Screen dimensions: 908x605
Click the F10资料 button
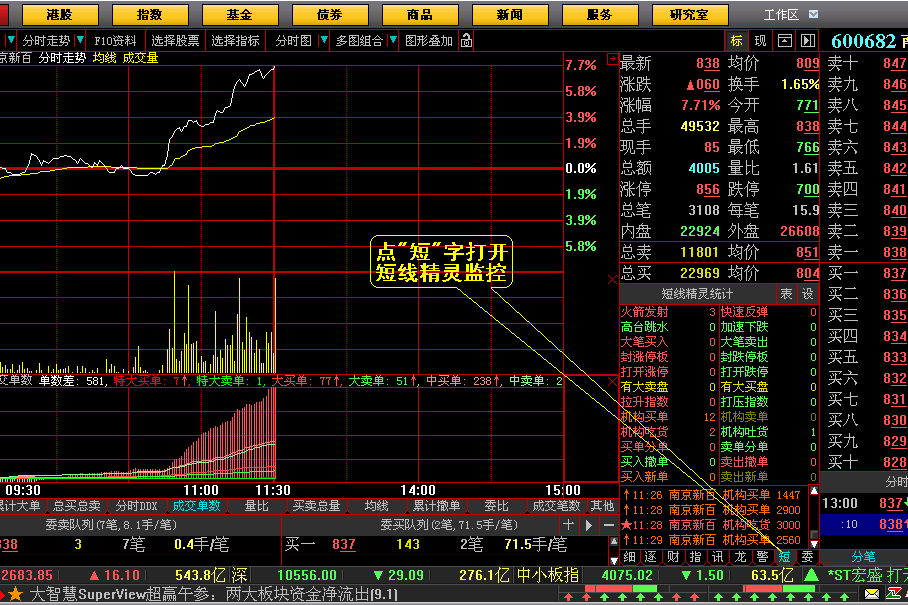[115, 41]
